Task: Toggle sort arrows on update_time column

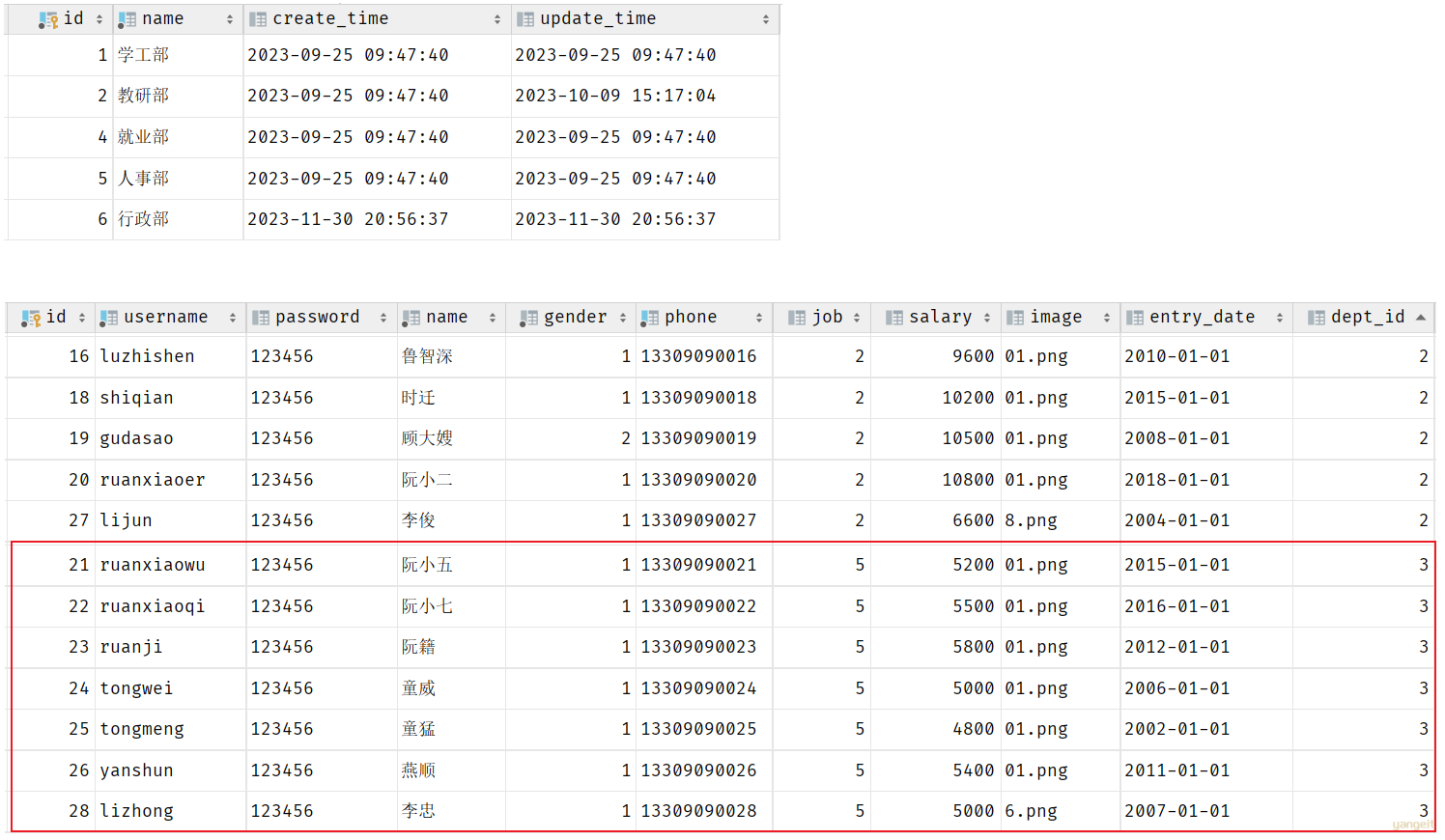Action: click(766, 19)
